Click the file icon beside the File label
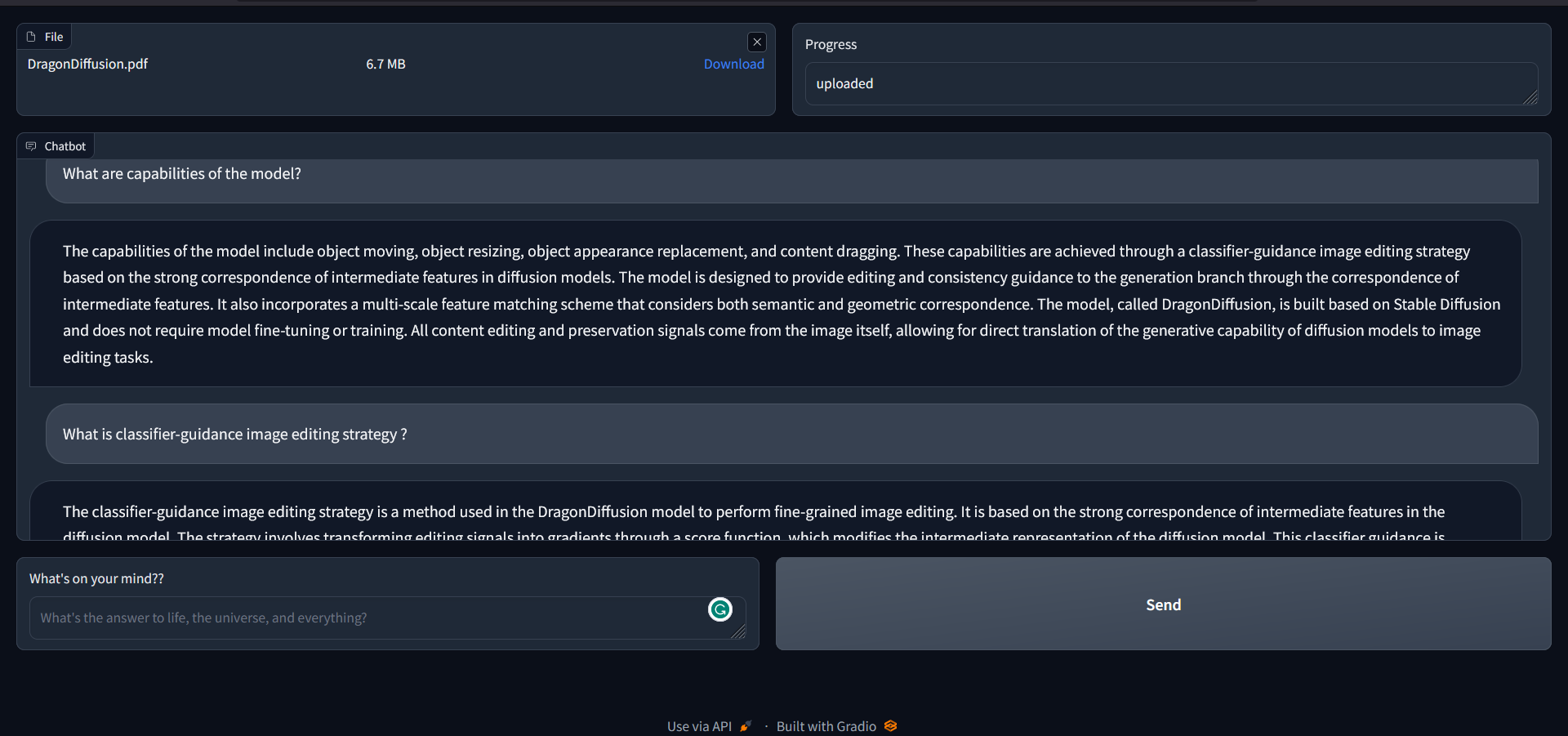Image resolution: width=1568 pixels, height=736 pixels. tap(31, 37)
